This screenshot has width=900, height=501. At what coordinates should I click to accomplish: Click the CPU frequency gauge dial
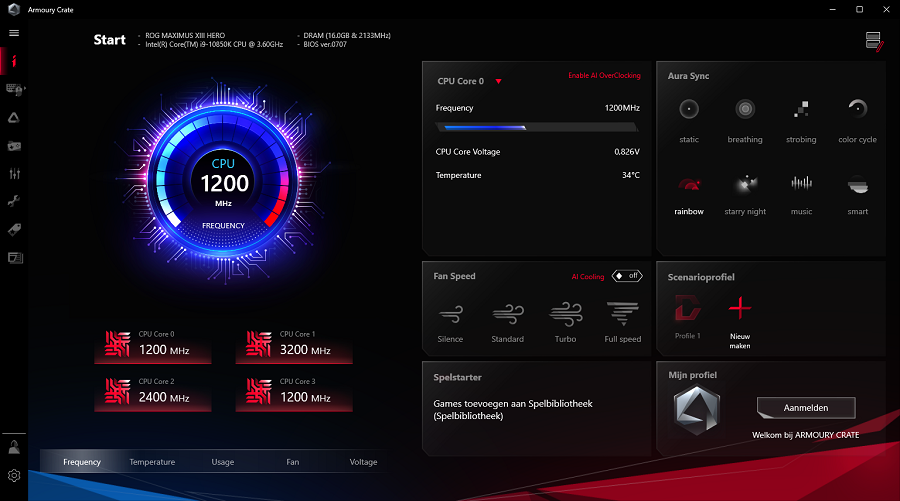pos(223,183)
